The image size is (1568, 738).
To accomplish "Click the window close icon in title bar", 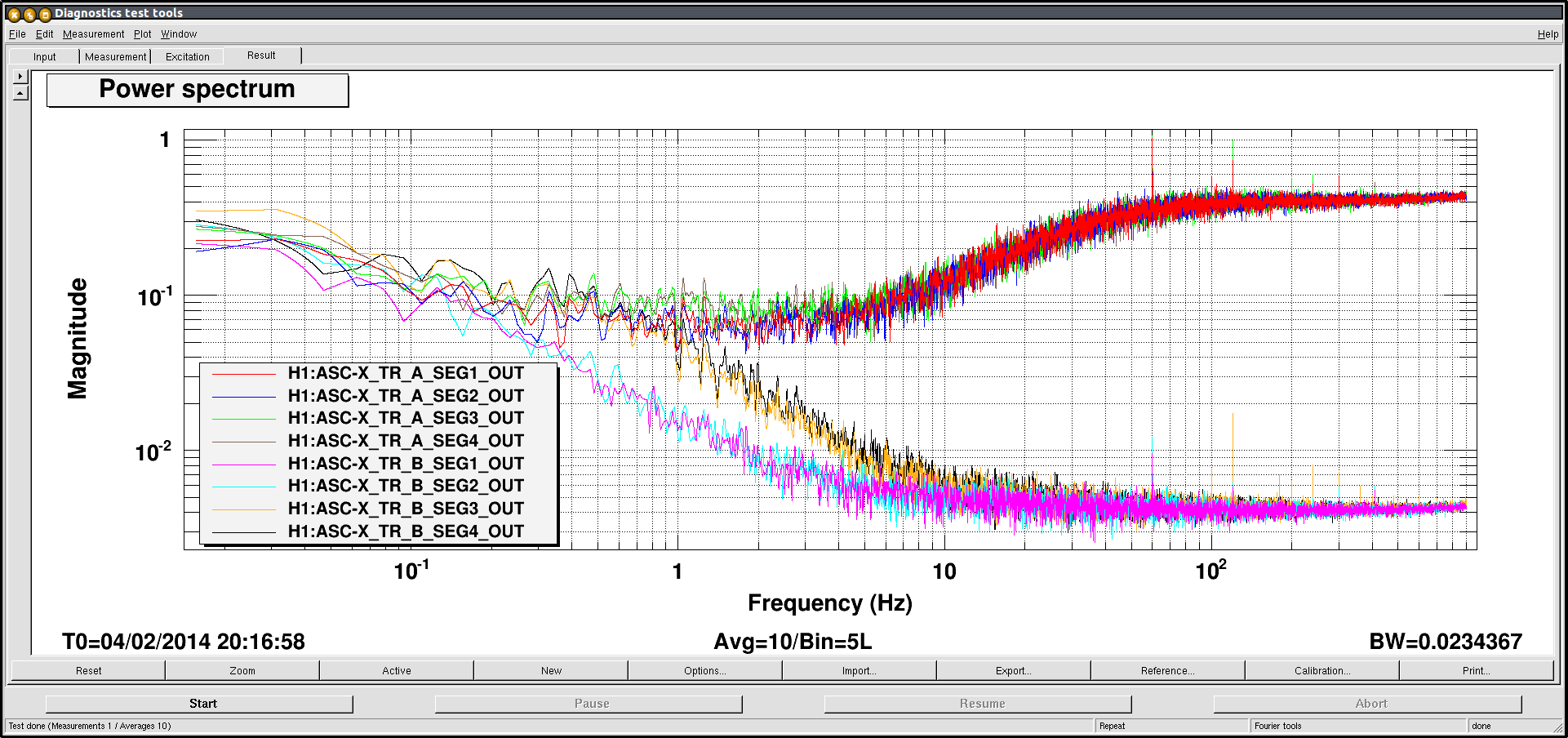I will [x=14, y=14].
